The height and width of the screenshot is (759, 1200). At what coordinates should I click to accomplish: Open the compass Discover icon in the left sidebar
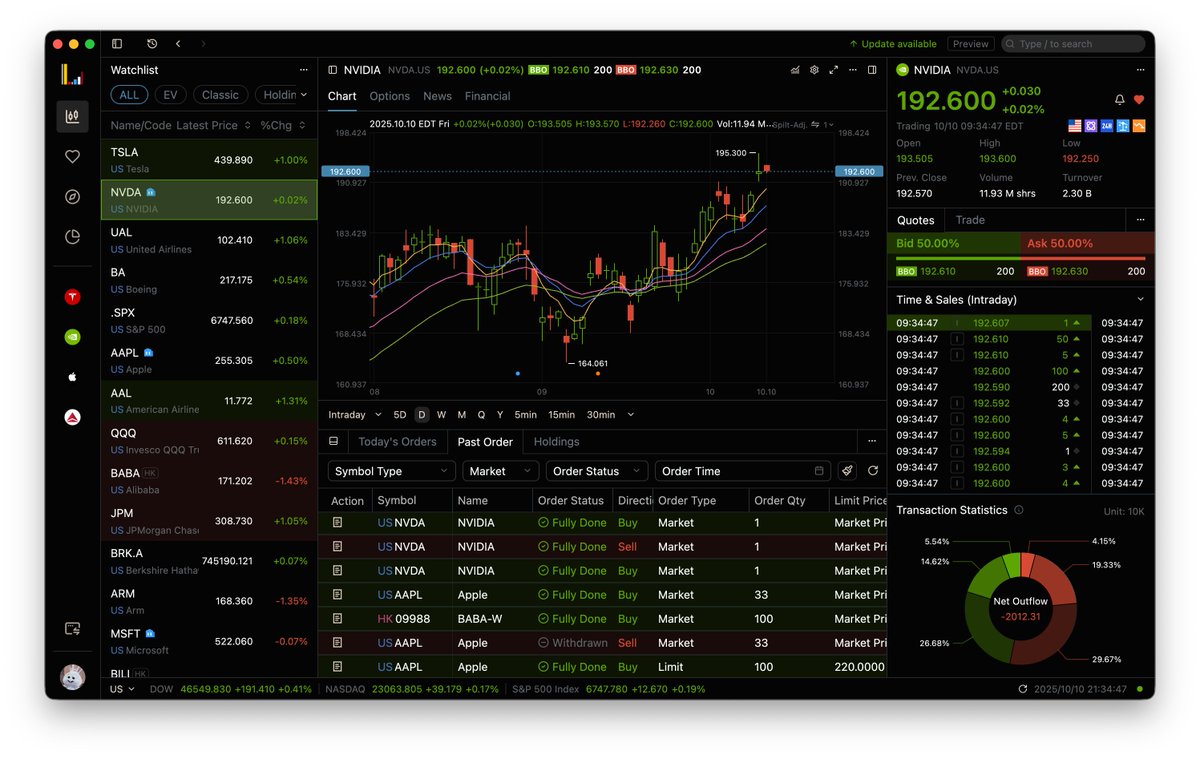point(72,197)
